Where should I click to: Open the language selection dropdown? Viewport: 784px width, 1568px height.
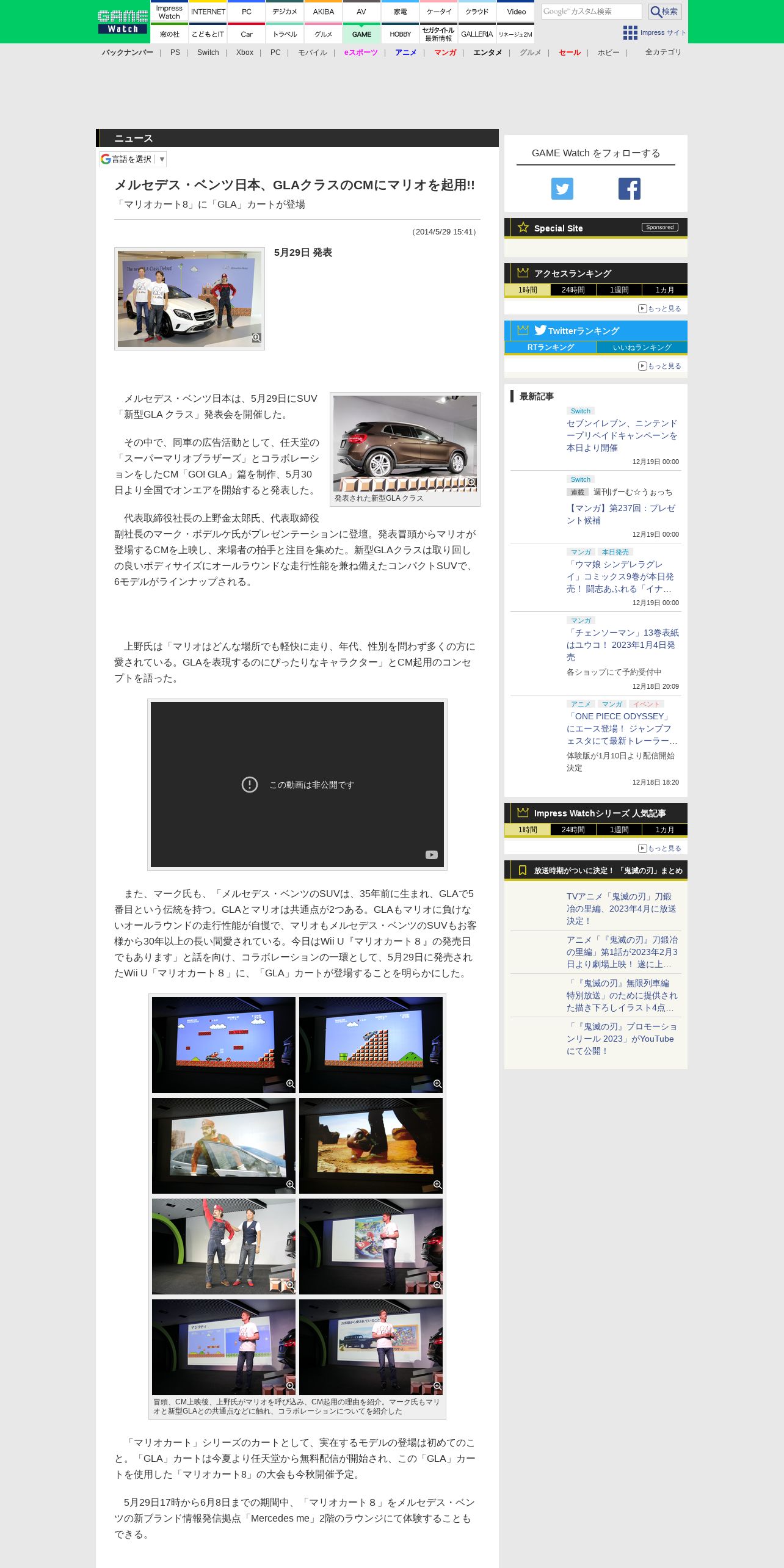pyautogui.click(x=133, y=159)
